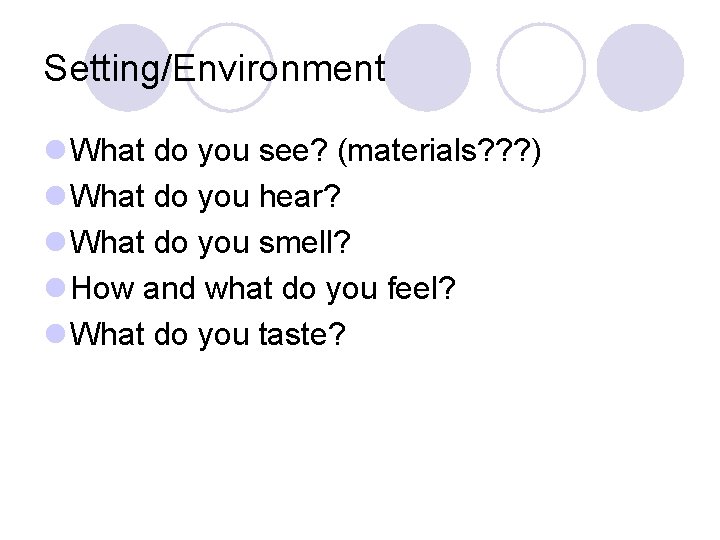Select the rightmost filled lavender circle

point(641,67)
